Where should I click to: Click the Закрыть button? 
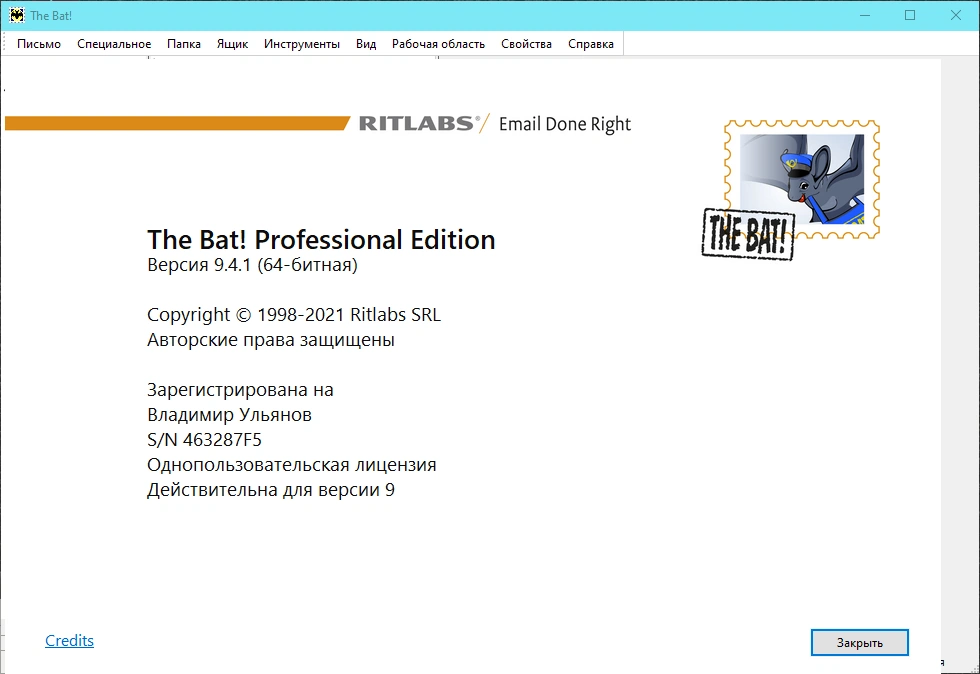click(859, 642)
